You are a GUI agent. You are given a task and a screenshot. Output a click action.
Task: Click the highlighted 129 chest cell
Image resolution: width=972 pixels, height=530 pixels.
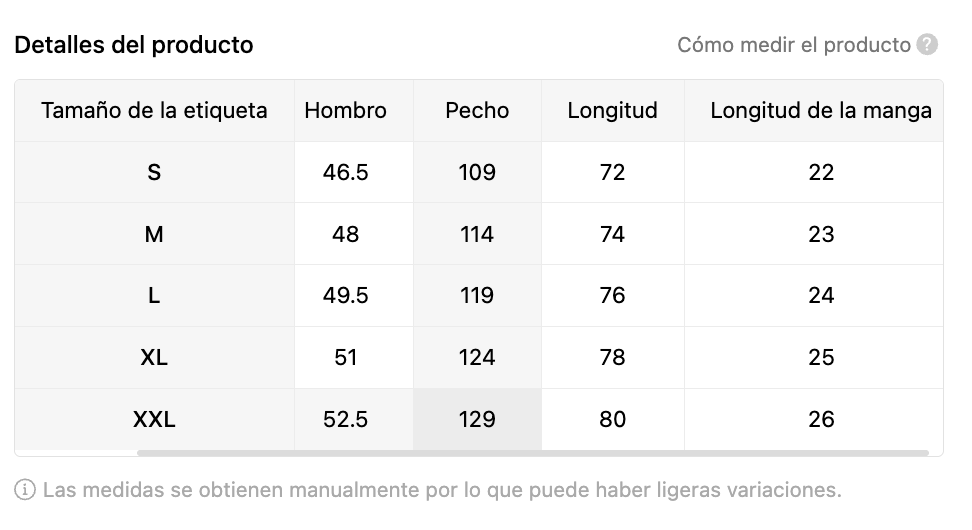pyautogui.click(x=477, y=420)
